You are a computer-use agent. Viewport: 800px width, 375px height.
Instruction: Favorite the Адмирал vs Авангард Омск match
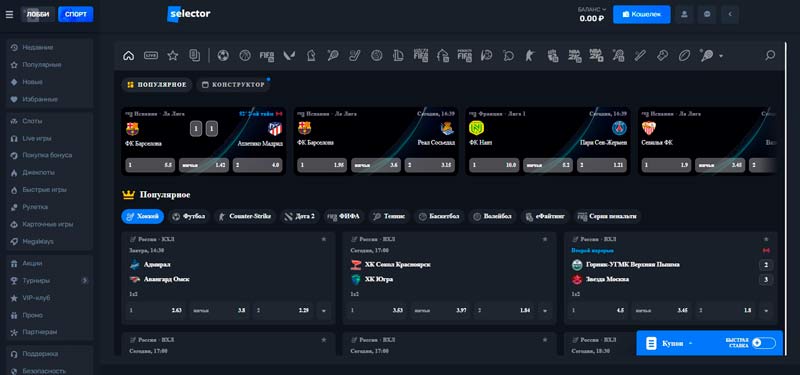pyautogui.click(x=323, y=239)
